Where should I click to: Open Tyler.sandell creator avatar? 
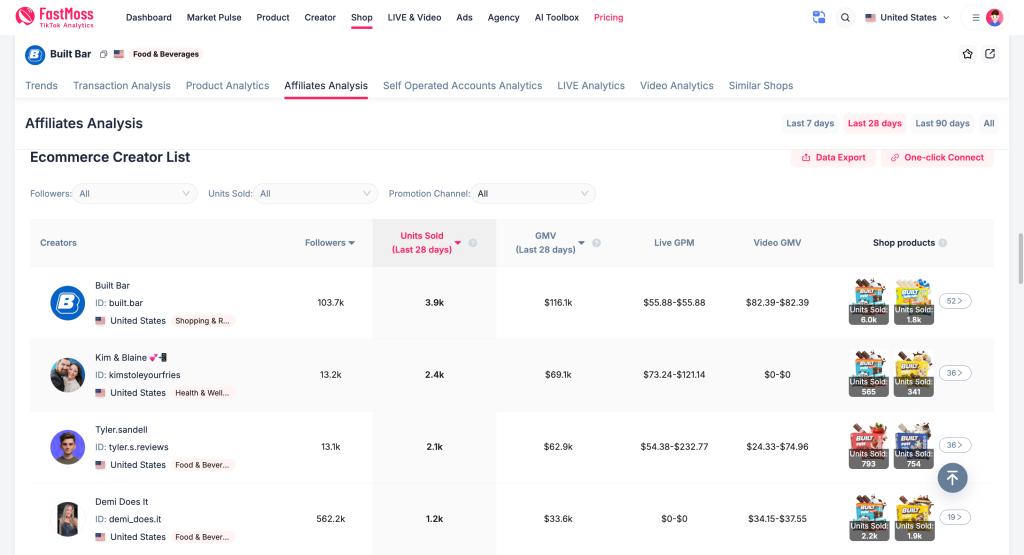68,447
